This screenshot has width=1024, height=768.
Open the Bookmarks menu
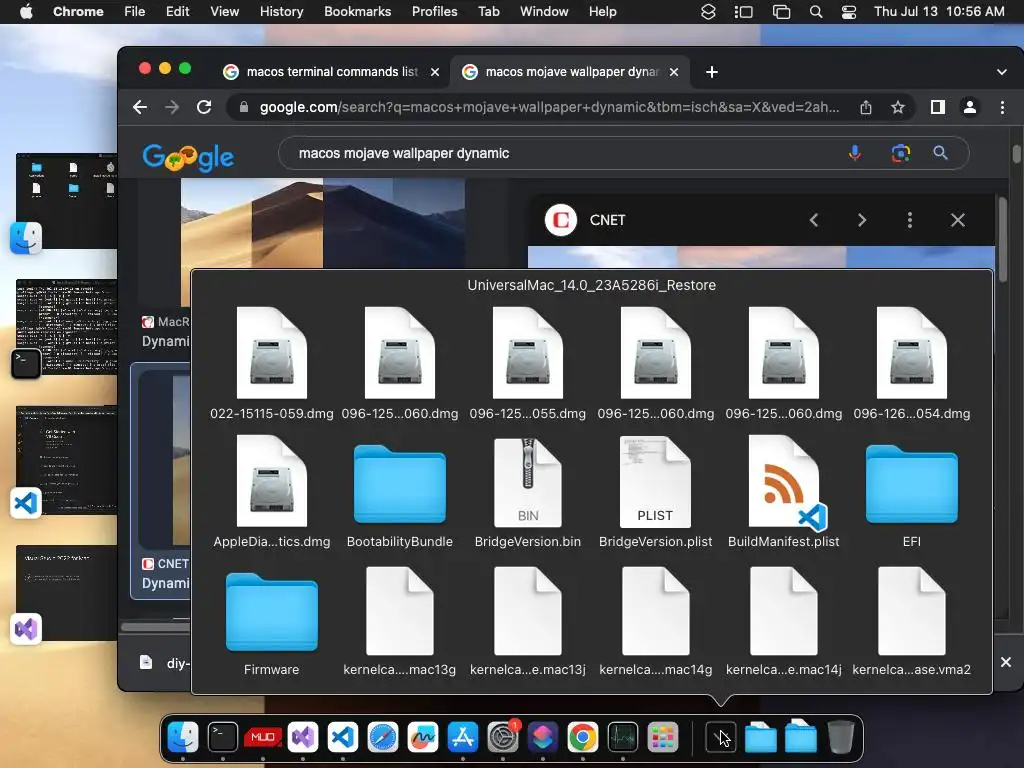click(357, 12)
